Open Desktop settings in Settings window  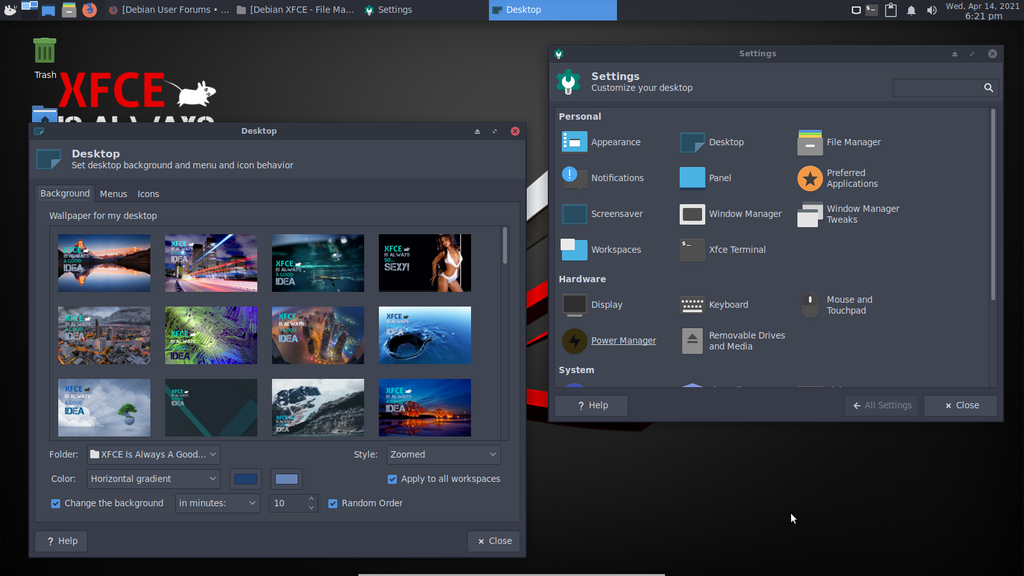(x=712, y=142)
